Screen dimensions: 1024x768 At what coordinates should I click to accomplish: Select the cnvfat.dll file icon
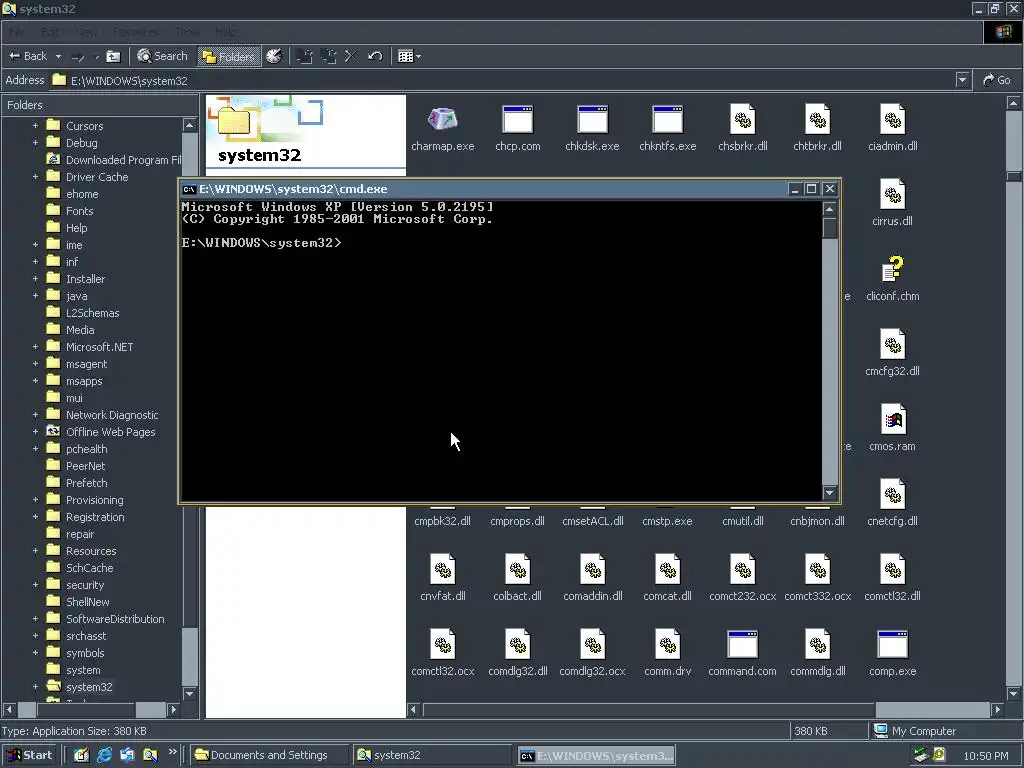tap(443, 569)
